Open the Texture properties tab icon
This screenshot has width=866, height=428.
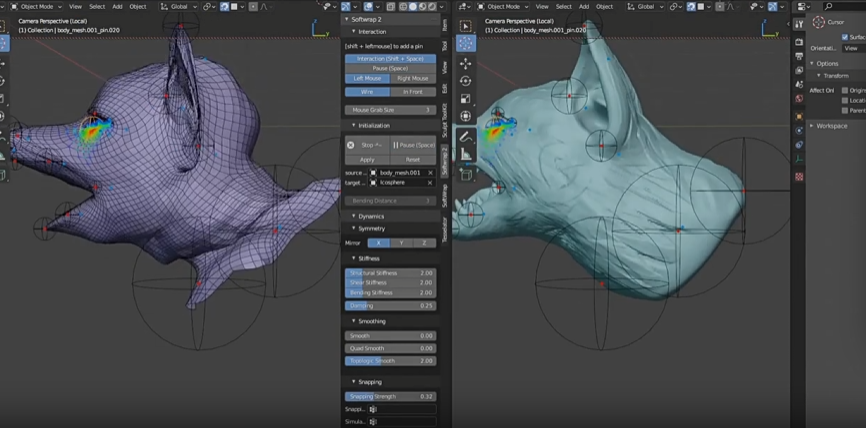click(x=799, y=176)
